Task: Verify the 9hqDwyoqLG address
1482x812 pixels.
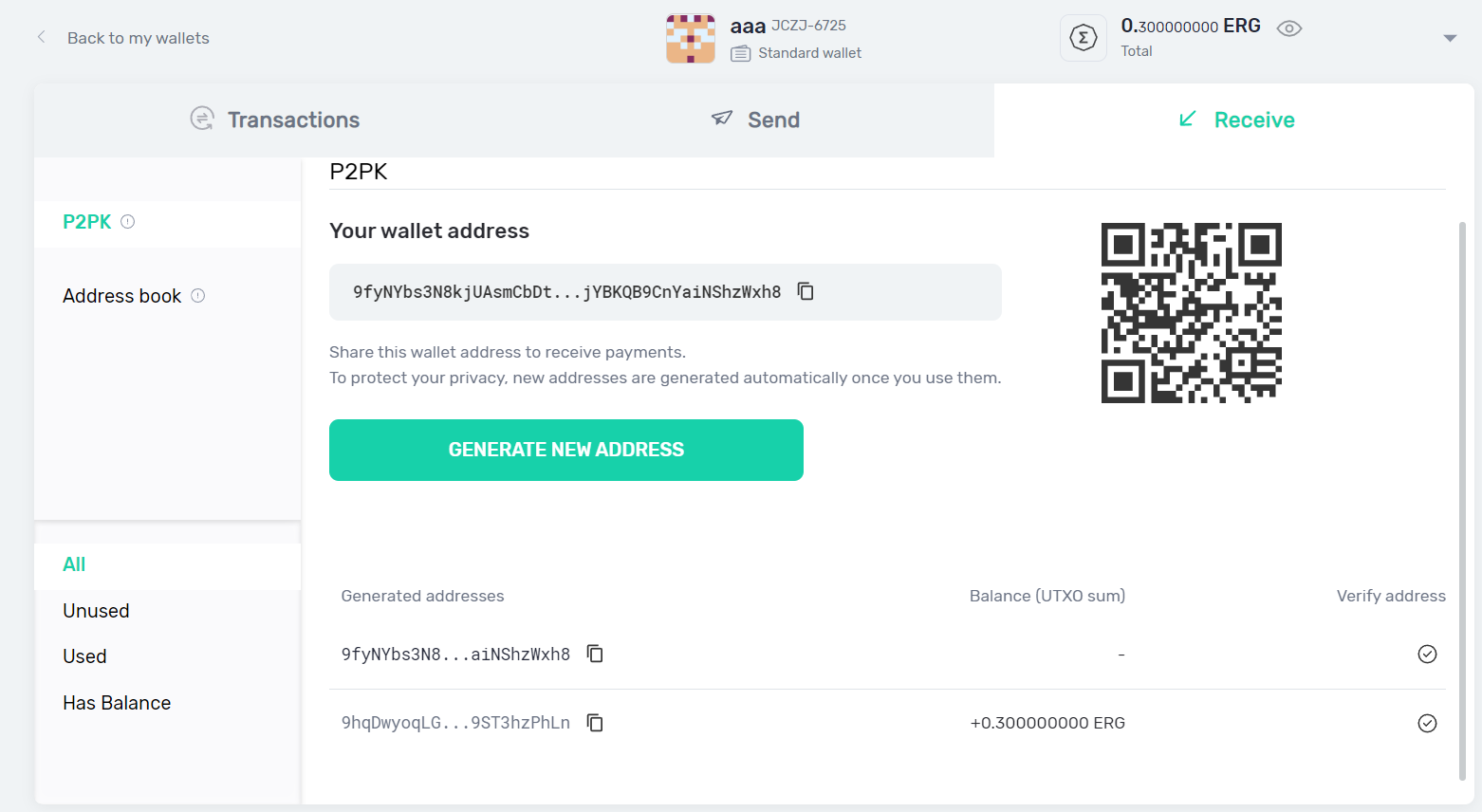Action: click(1426, 723)
